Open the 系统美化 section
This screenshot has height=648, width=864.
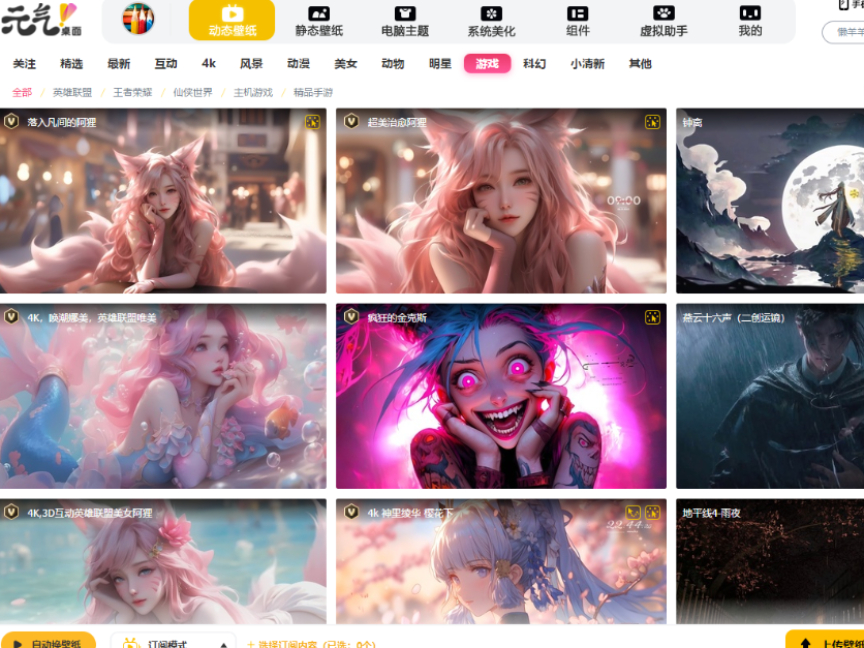point(492,21)
